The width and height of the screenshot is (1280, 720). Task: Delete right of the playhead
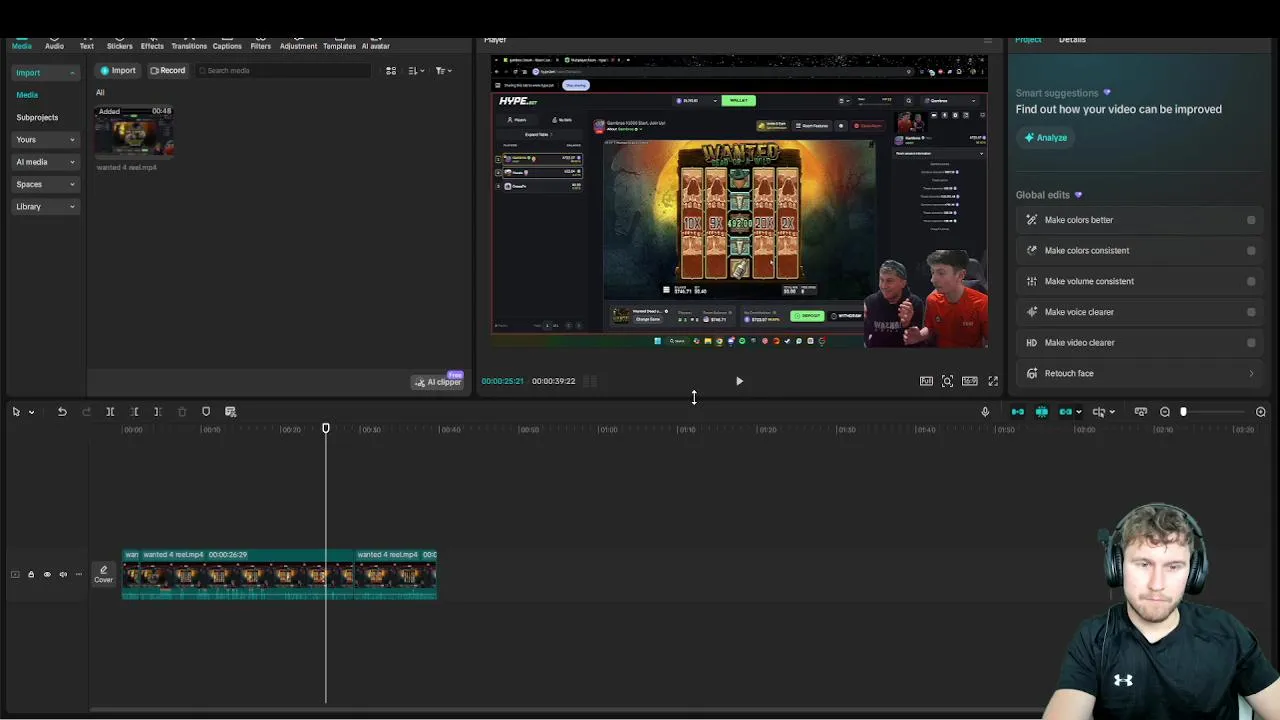(x=158, y=412)
